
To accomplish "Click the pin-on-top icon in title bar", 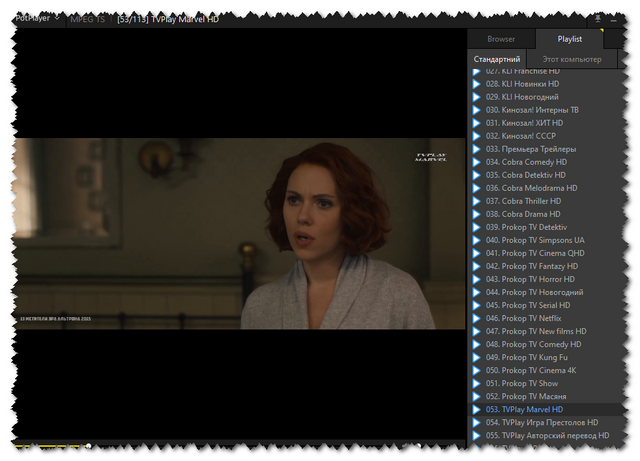I will click(x=598, y=19).
